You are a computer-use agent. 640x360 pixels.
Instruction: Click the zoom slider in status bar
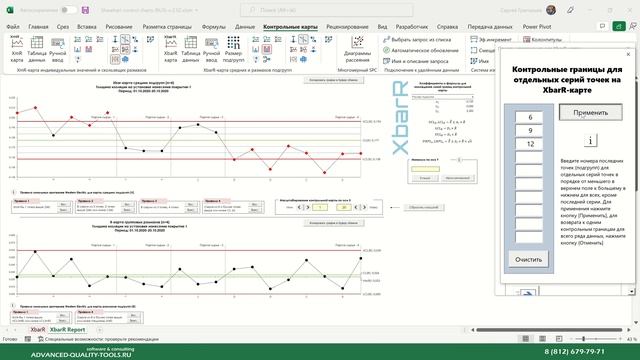click(x=584, y=339)
